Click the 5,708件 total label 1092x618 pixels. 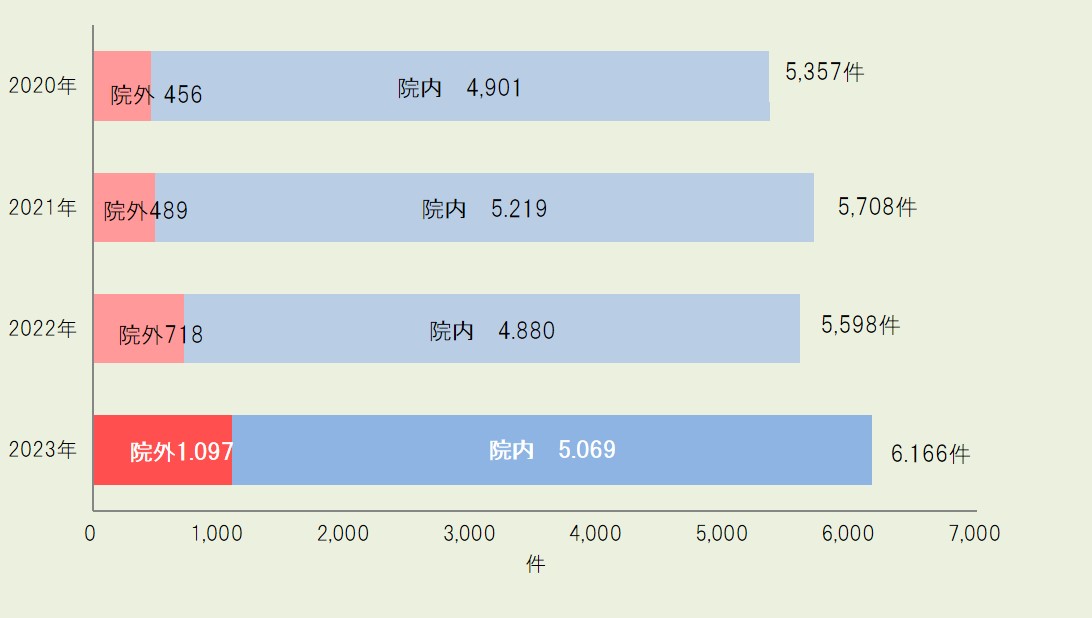[x=877, y=206]
